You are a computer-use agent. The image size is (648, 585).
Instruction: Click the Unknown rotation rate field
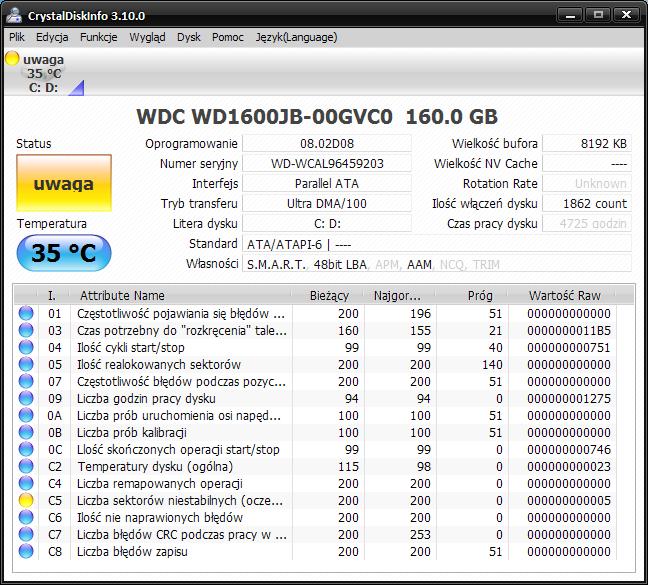587,183
